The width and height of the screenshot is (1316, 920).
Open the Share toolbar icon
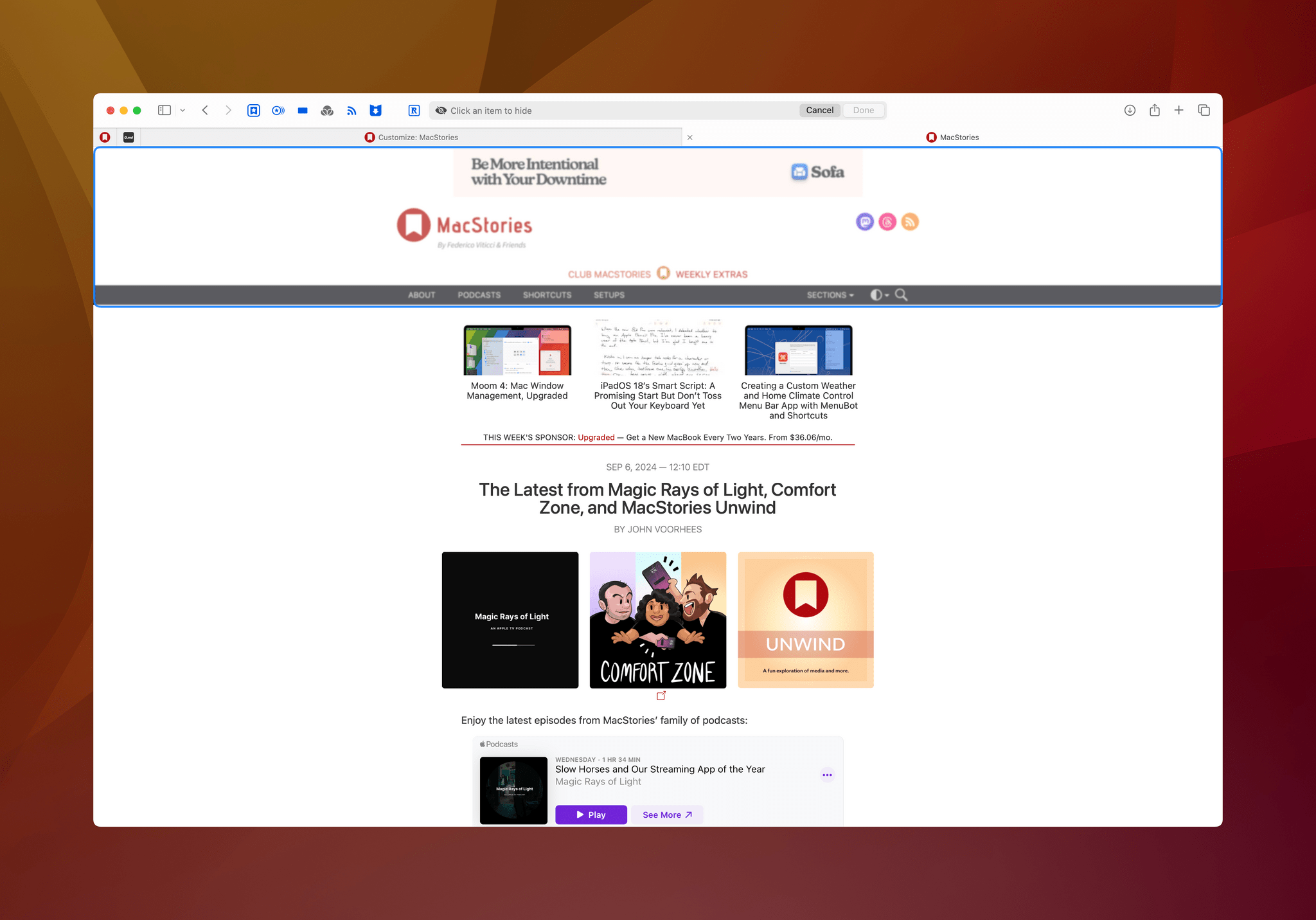click(x=1155, y=110)
